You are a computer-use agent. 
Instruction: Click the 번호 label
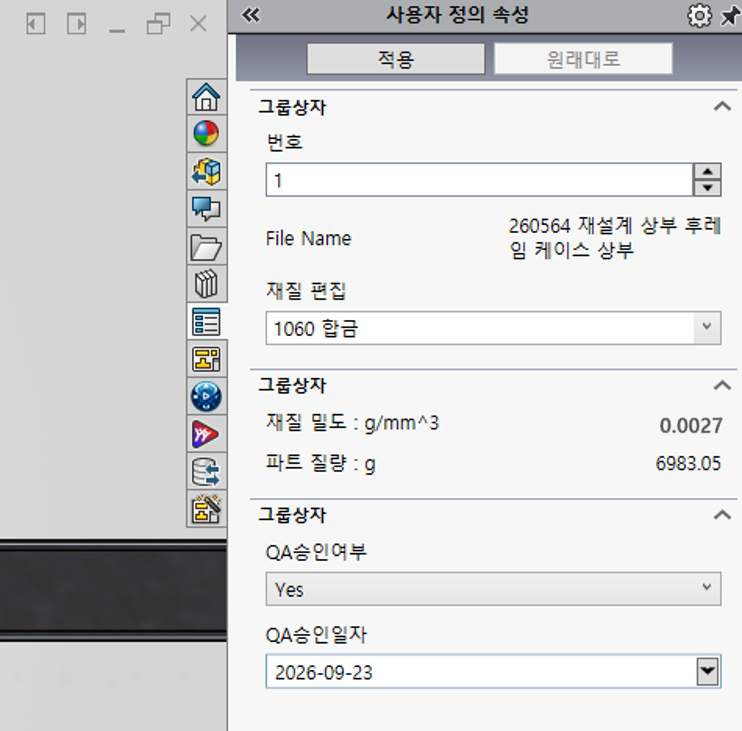[x=284, y=142]
